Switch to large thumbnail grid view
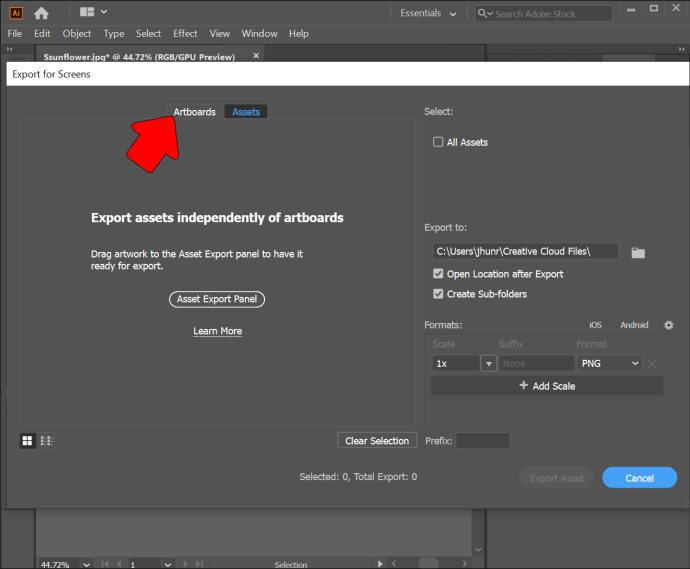690x569 pixels. point(28,440)
